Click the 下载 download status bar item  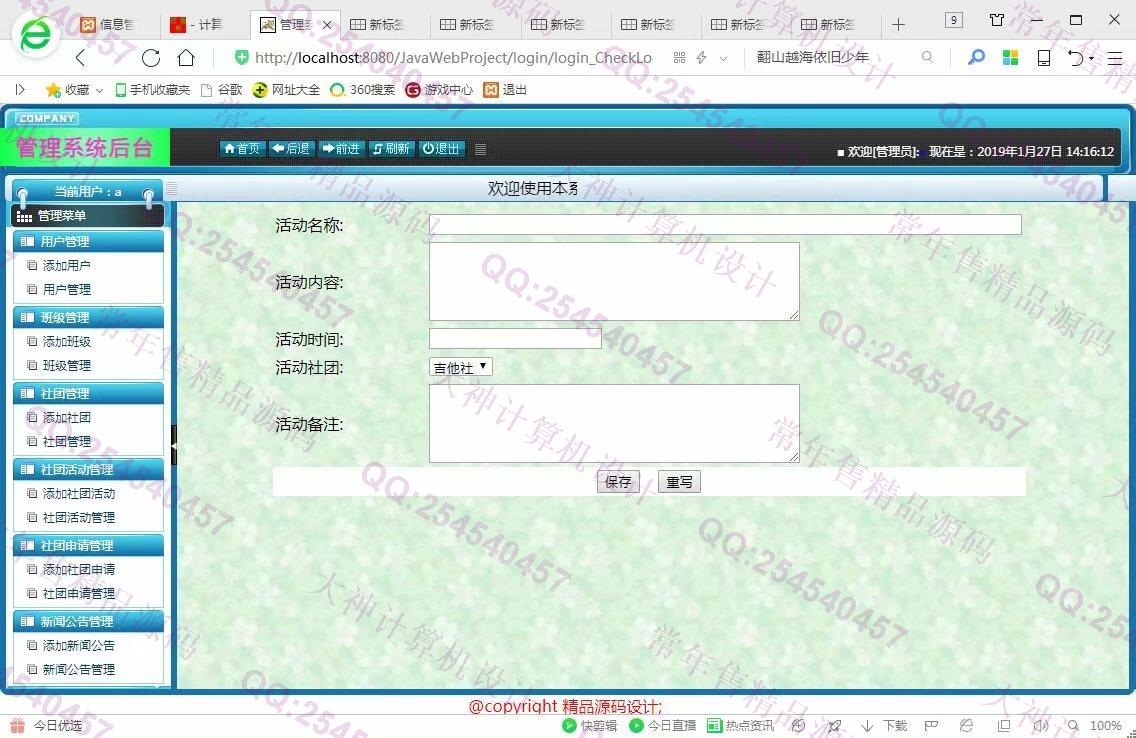coord(884,725)
